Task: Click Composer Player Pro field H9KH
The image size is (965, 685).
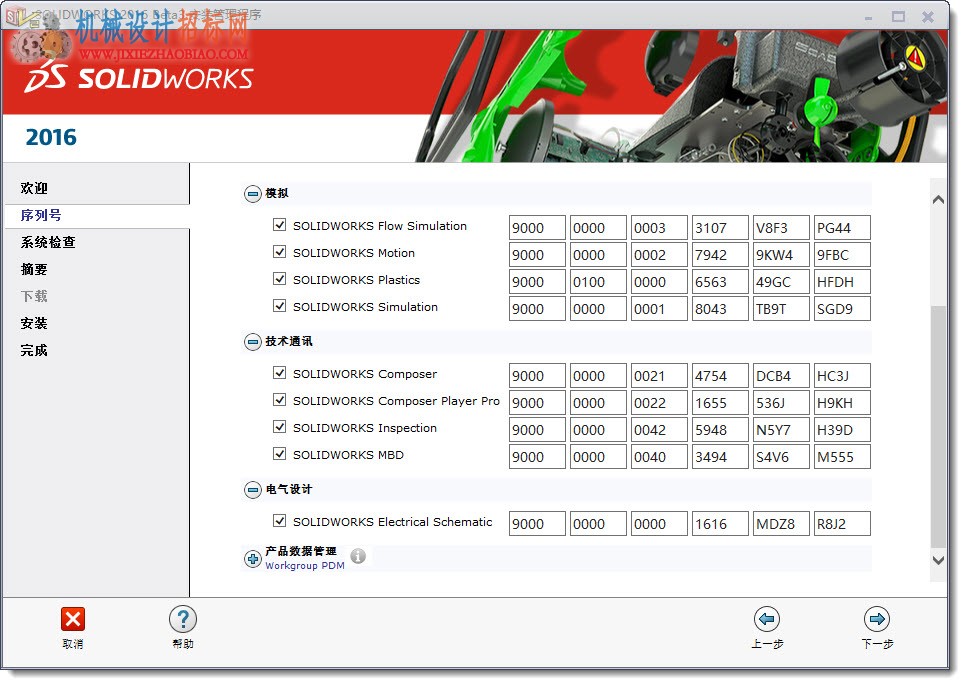Action: coord(842,403)
